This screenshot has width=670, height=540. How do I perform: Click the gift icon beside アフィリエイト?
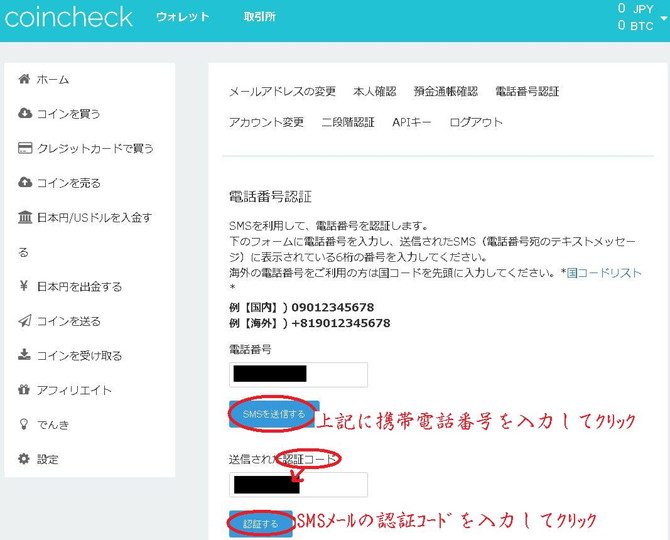tap(24, 389)
